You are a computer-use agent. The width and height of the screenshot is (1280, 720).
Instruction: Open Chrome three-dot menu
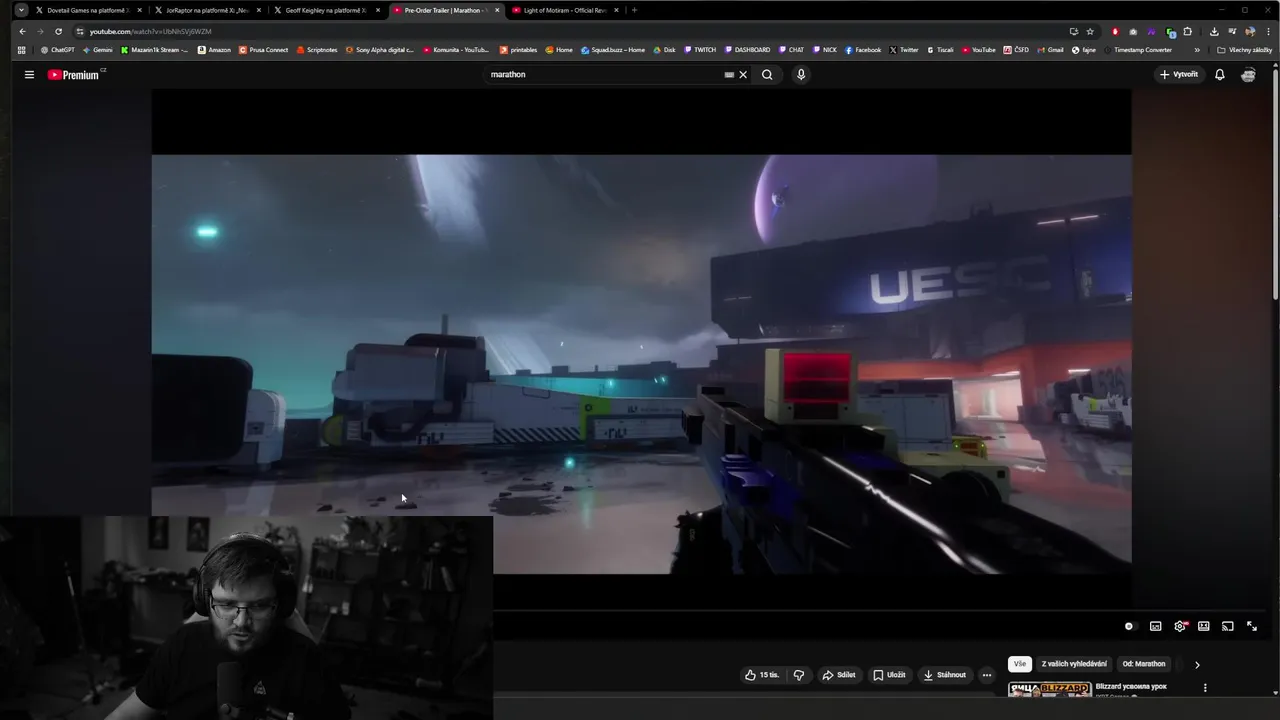[1268, 31]
